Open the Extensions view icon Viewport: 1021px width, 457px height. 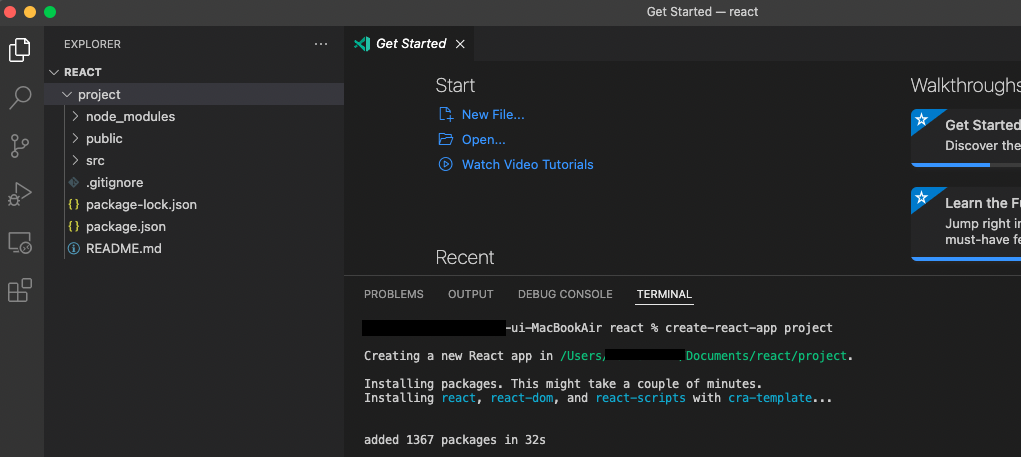tap(20, 290)
